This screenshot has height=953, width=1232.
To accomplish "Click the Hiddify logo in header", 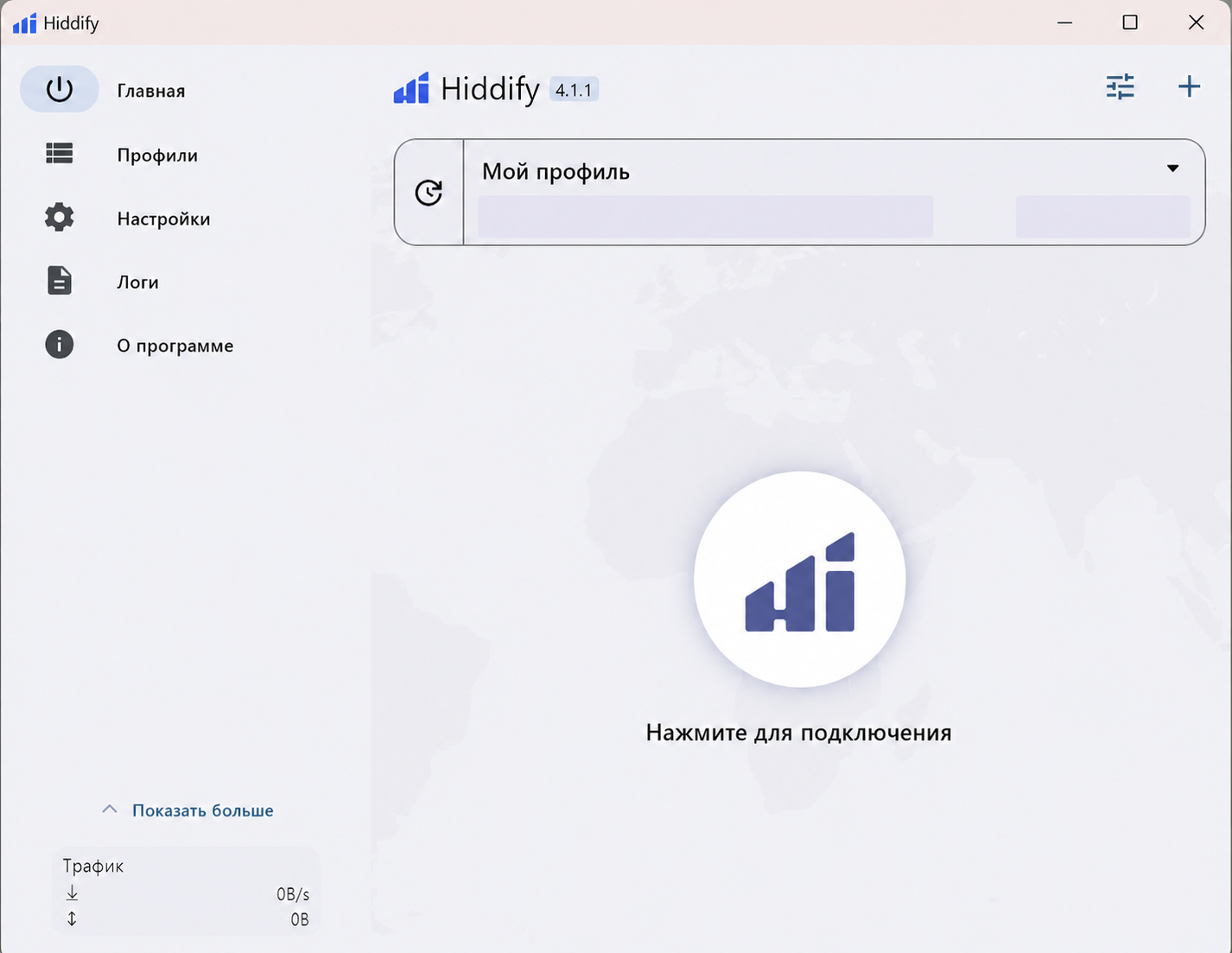I will point(411,88).
